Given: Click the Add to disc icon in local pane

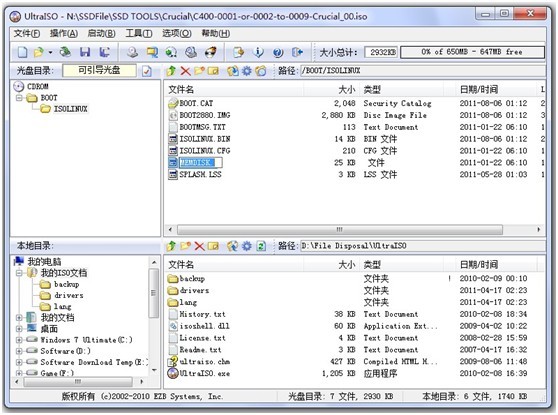Looking at the screenshot, I should tap(233, 246).
